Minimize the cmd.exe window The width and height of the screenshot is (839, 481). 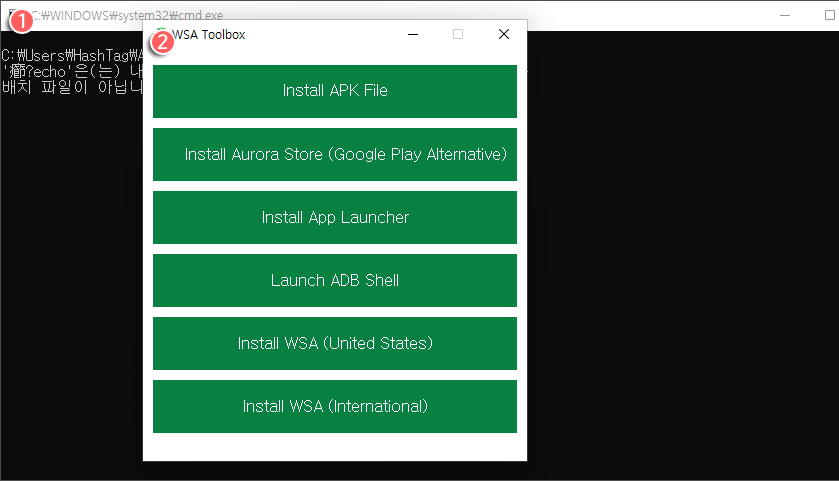coord(785,16)
